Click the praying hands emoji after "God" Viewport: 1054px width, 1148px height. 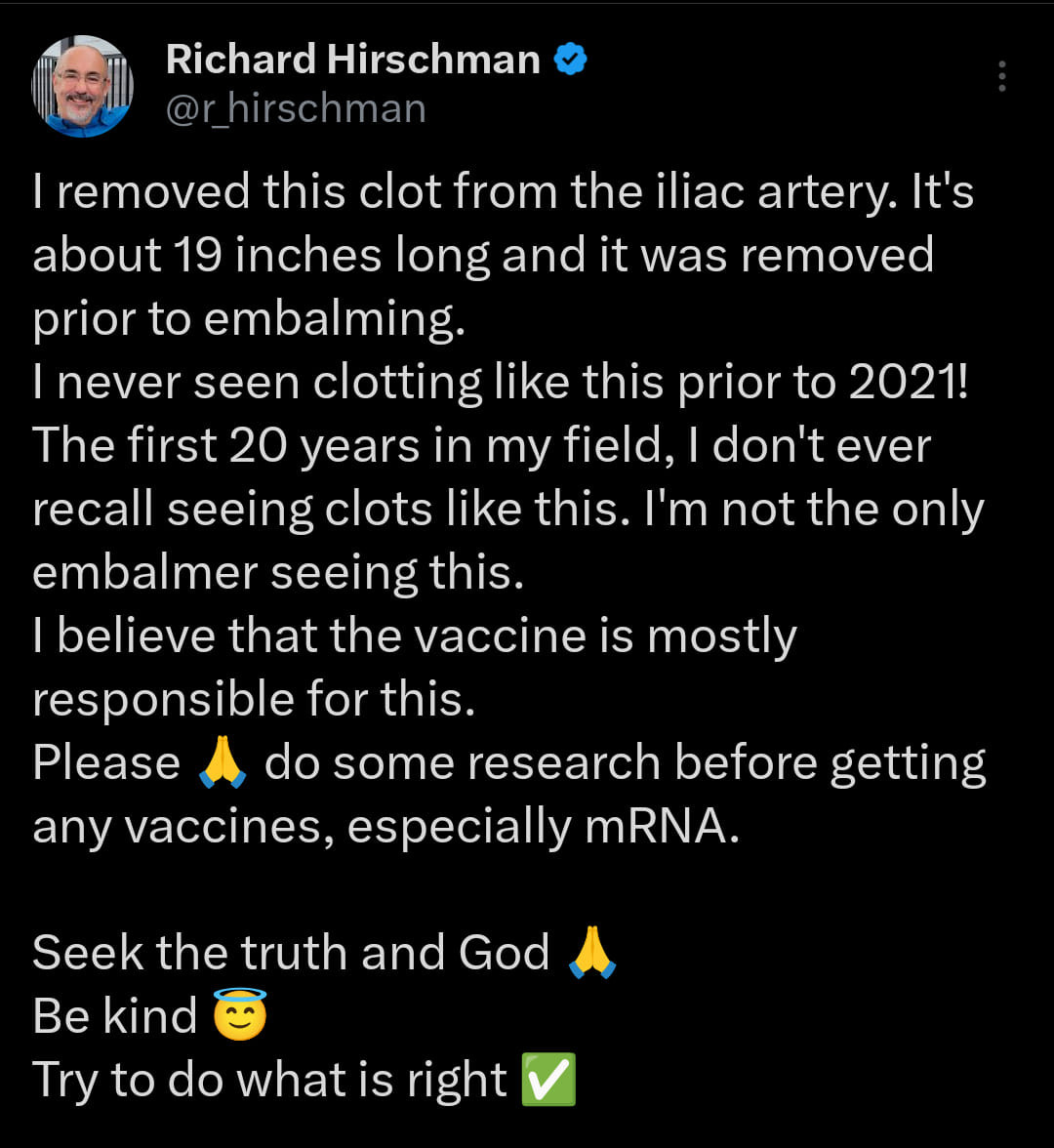coord(592,953)
